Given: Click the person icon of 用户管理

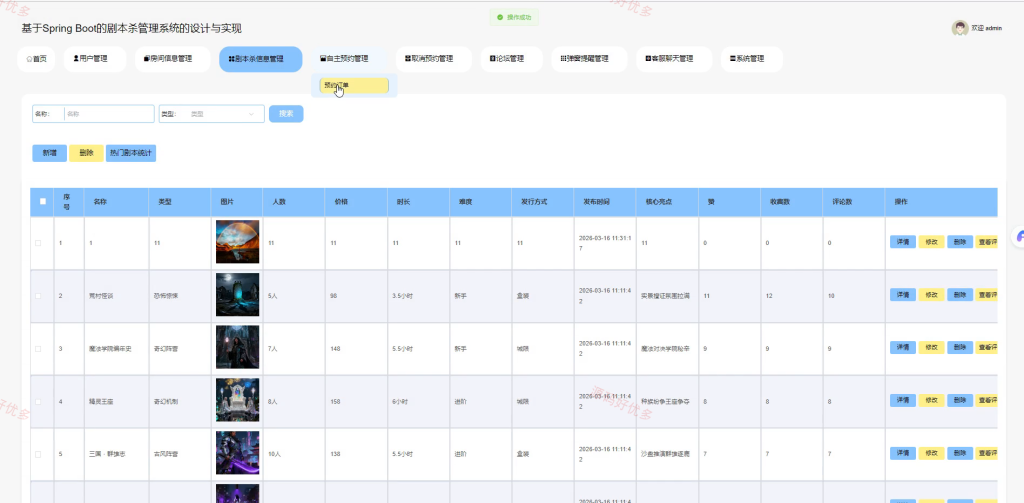Looking at the screenshot, I should pos(76,59).
